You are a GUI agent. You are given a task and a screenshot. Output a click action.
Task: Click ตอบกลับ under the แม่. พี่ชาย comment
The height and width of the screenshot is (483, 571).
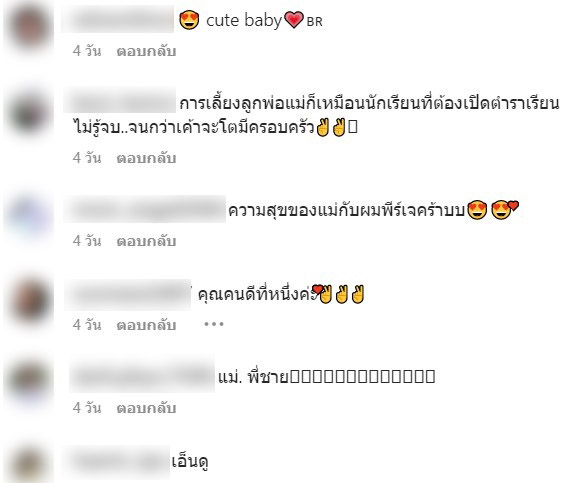[x=146, y=408]
